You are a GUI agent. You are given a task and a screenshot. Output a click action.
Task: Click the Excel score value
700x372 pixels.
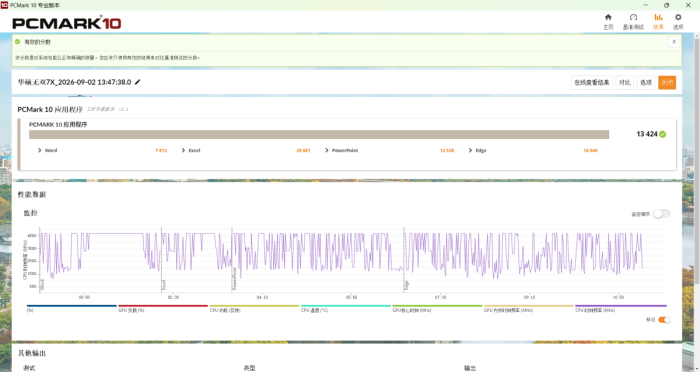(x=303, y=150)
